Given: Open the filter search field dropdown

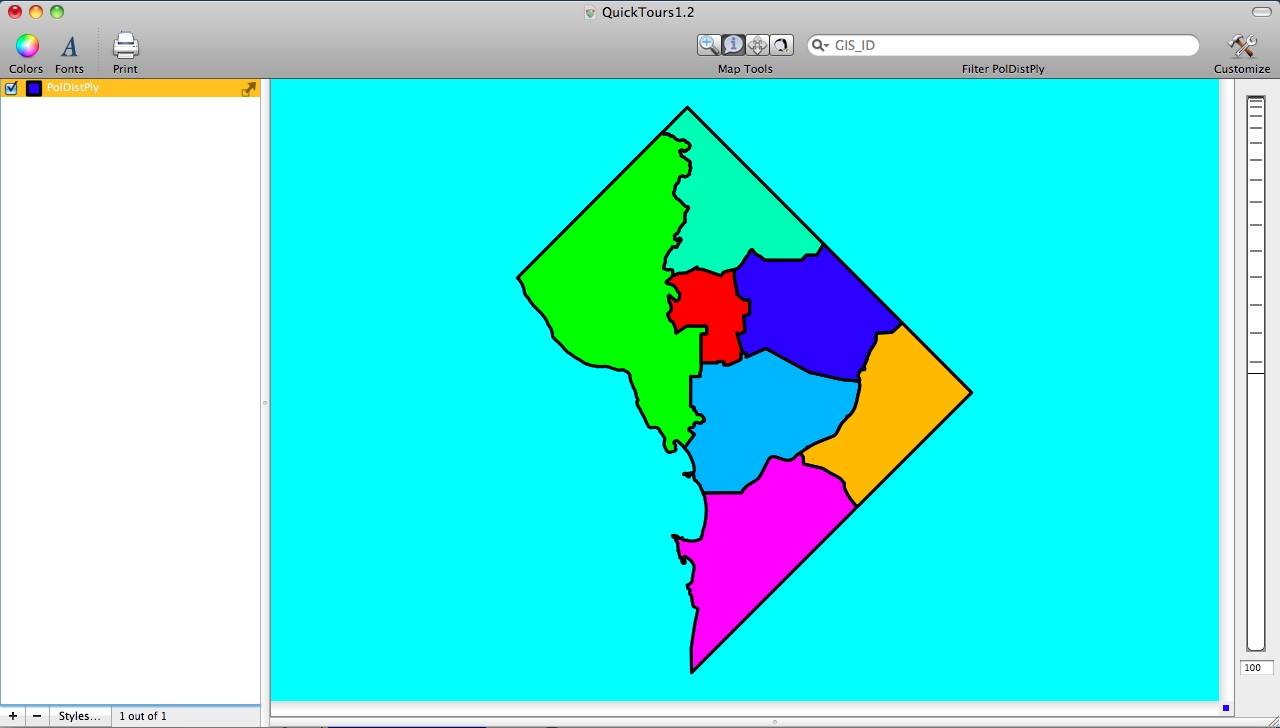Looking at the screenshot, I should 820,45.
